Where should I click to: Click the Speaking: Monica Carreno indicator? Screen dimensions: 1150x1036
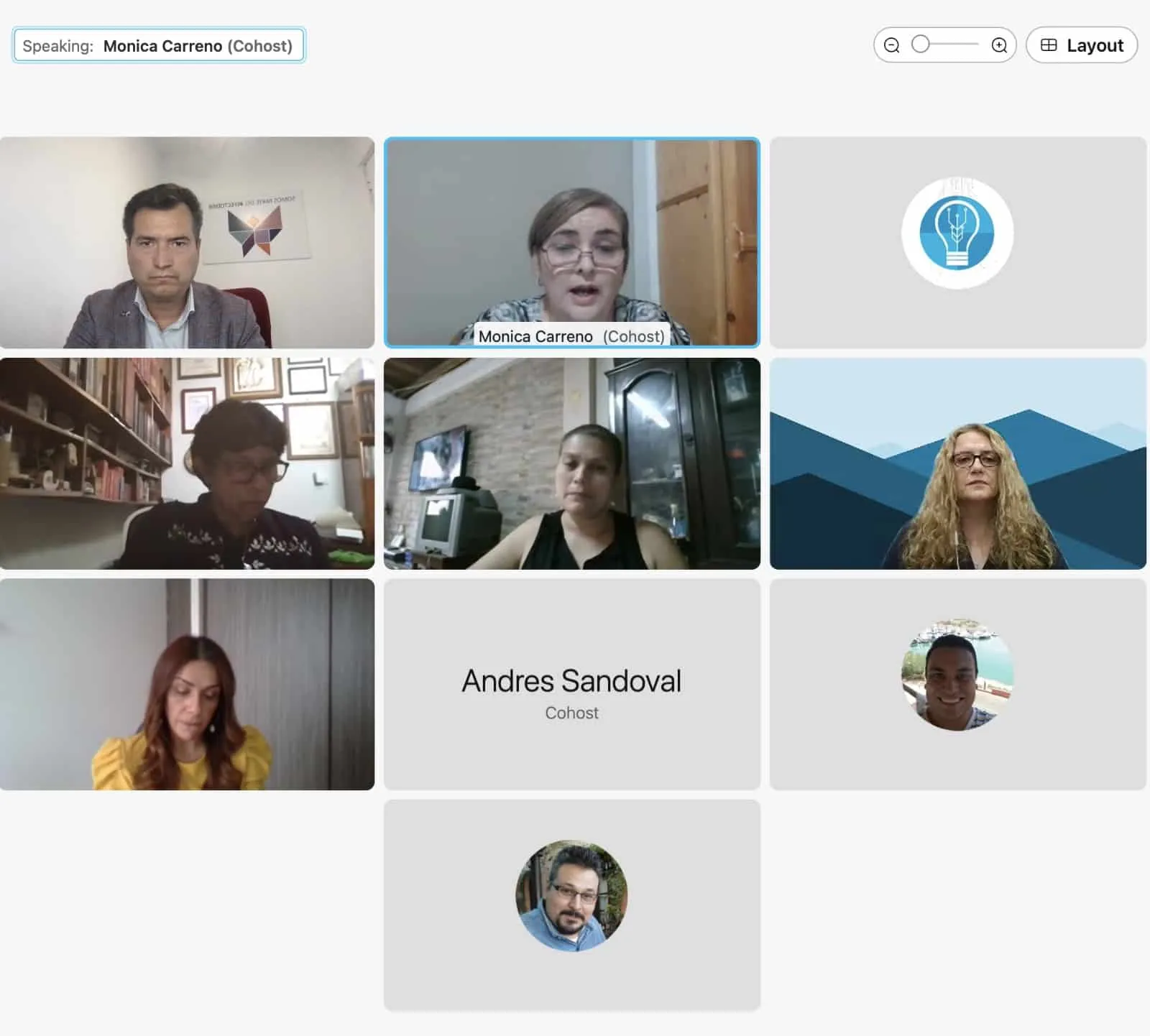point(159,46)
